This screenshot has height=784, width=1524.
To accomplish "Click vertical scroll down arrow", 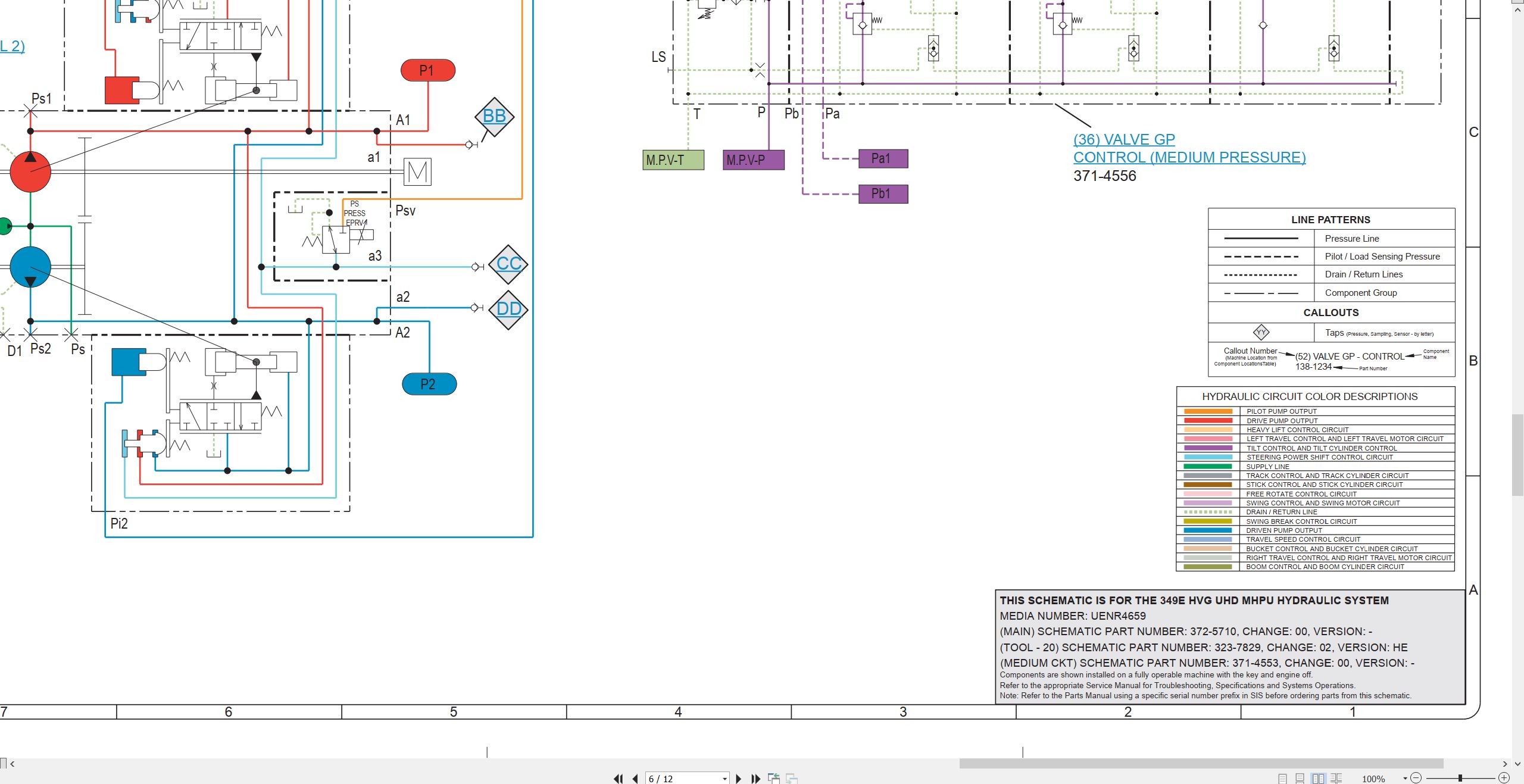I will coord(1517,764).
